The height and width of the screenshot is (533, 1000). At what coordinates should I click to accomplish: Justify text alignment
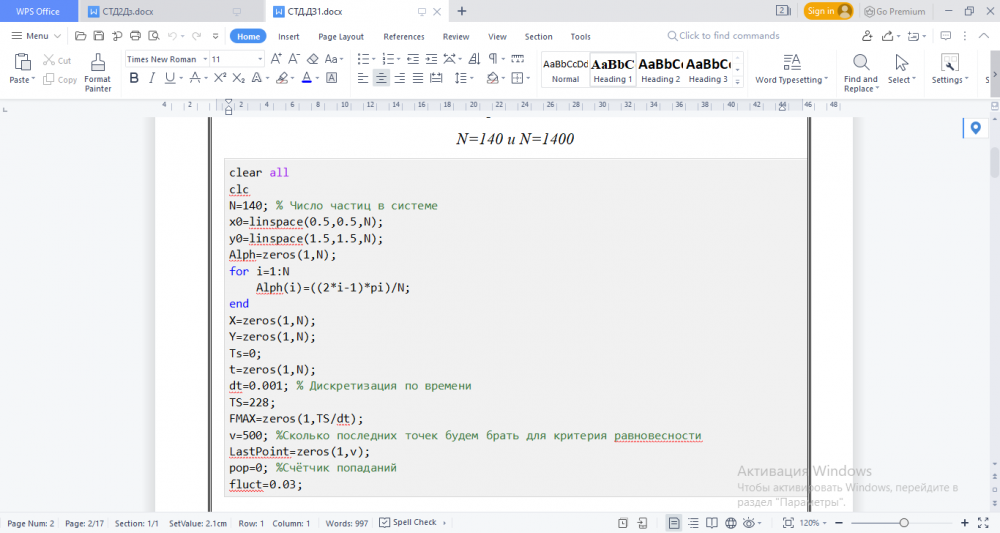pyautogui.click(x=418, y=78)
